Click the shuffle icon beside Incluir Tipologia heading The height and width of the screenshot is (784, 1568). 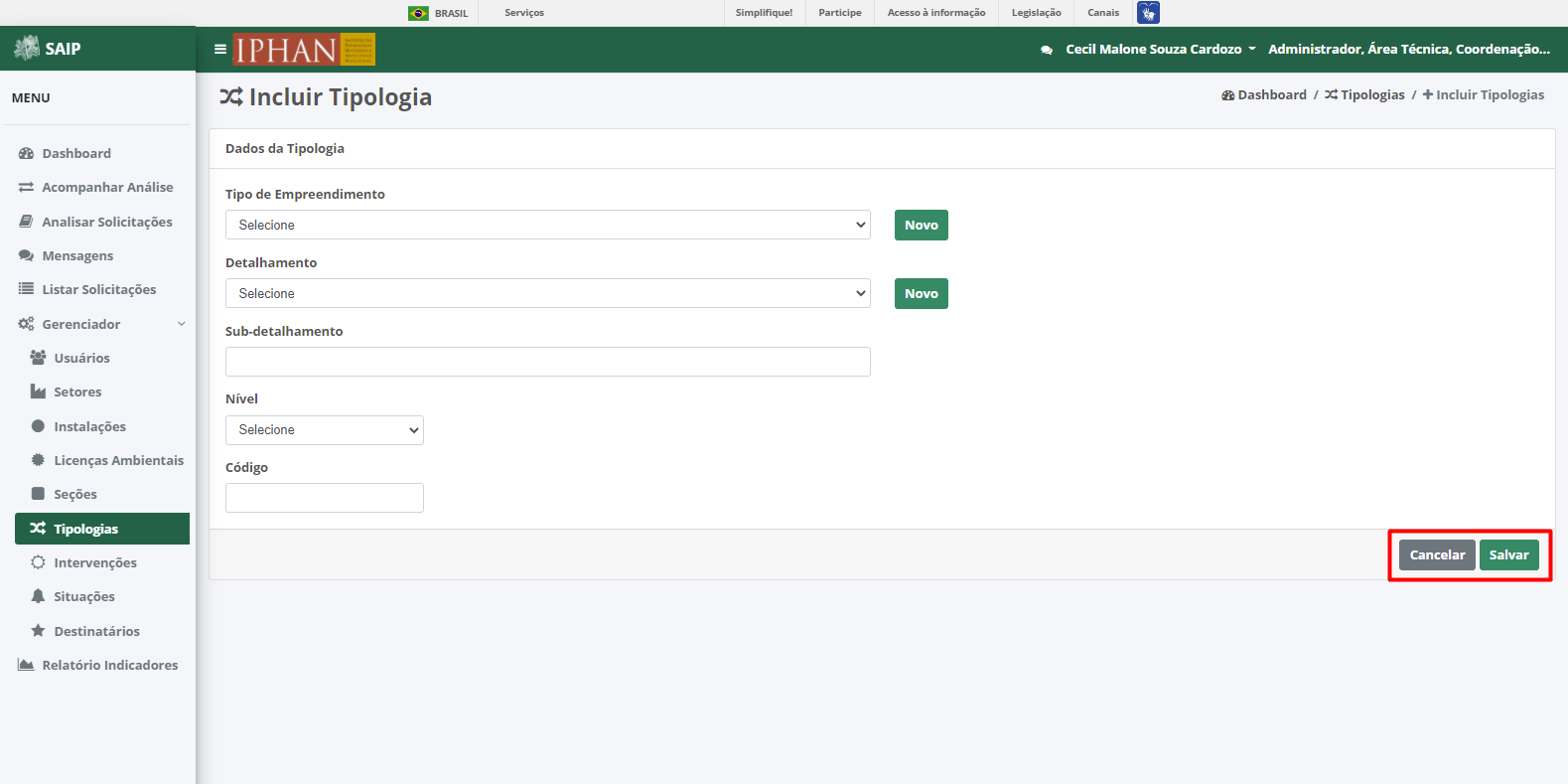(231, 96)
